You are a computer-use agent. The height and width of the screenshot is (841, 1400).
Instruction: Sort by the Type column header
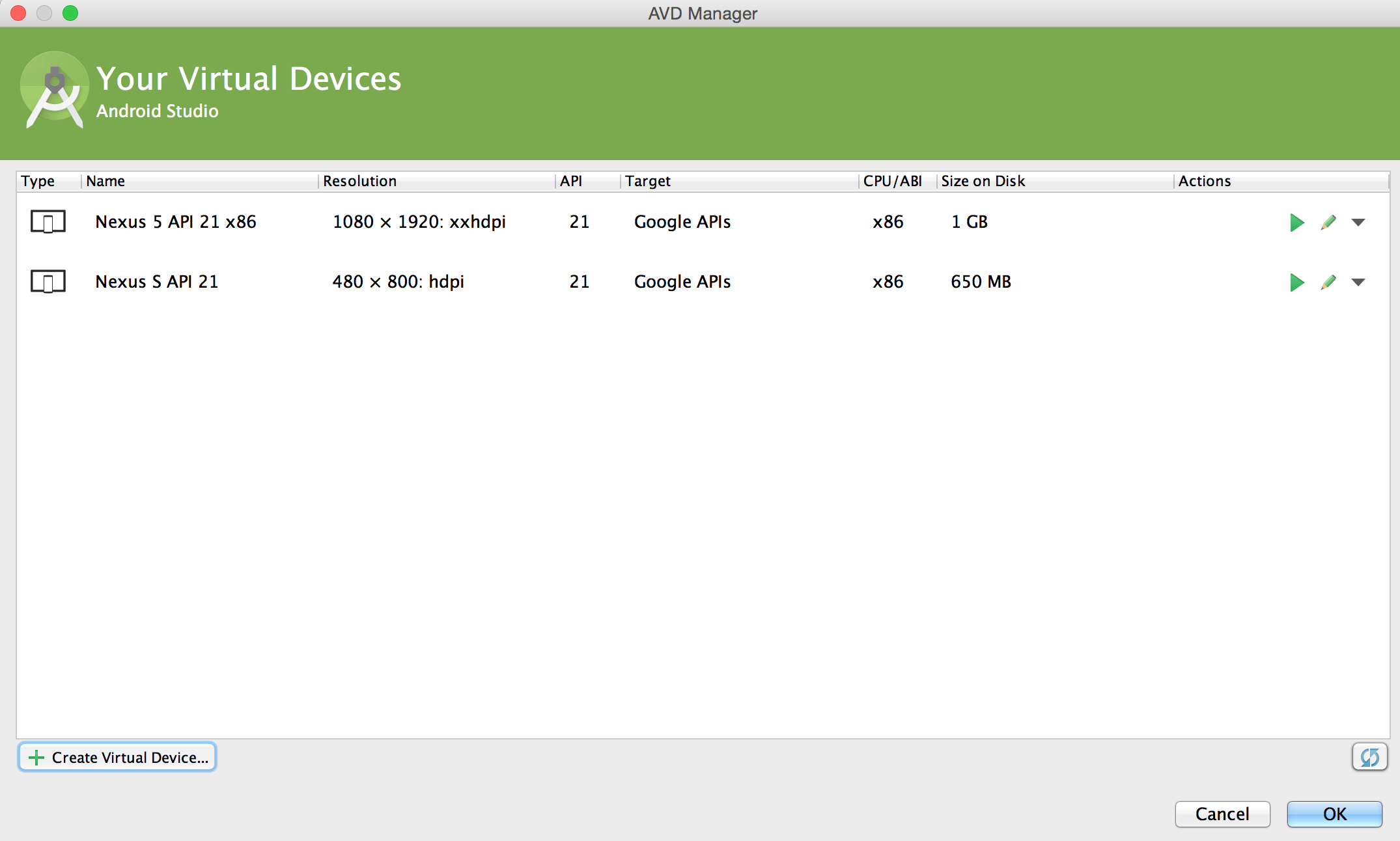[49, 181]
